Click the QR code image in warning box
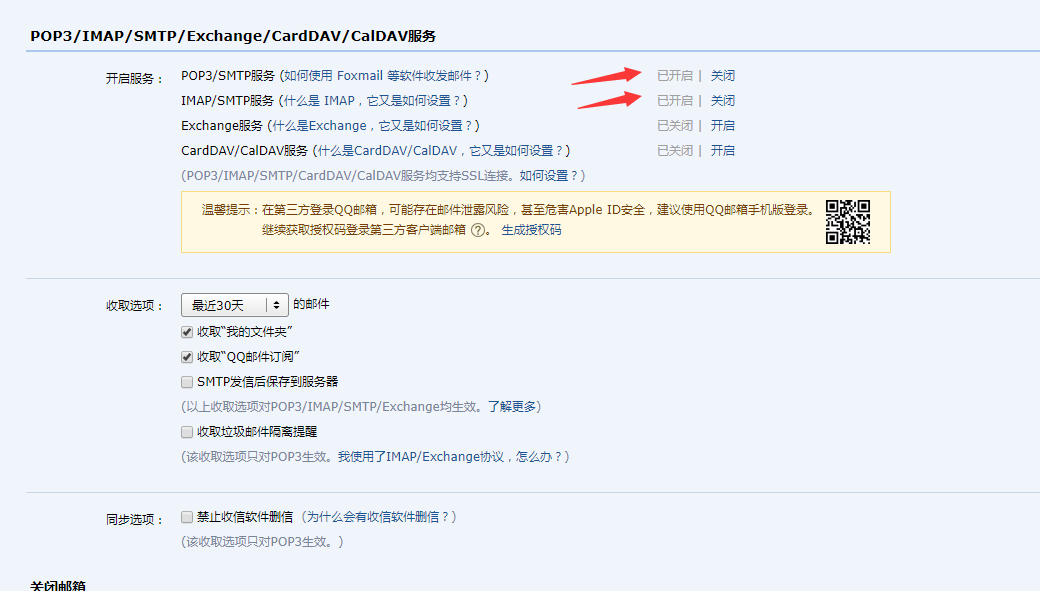Screen dimensions: 1040x591 point(847,222)
